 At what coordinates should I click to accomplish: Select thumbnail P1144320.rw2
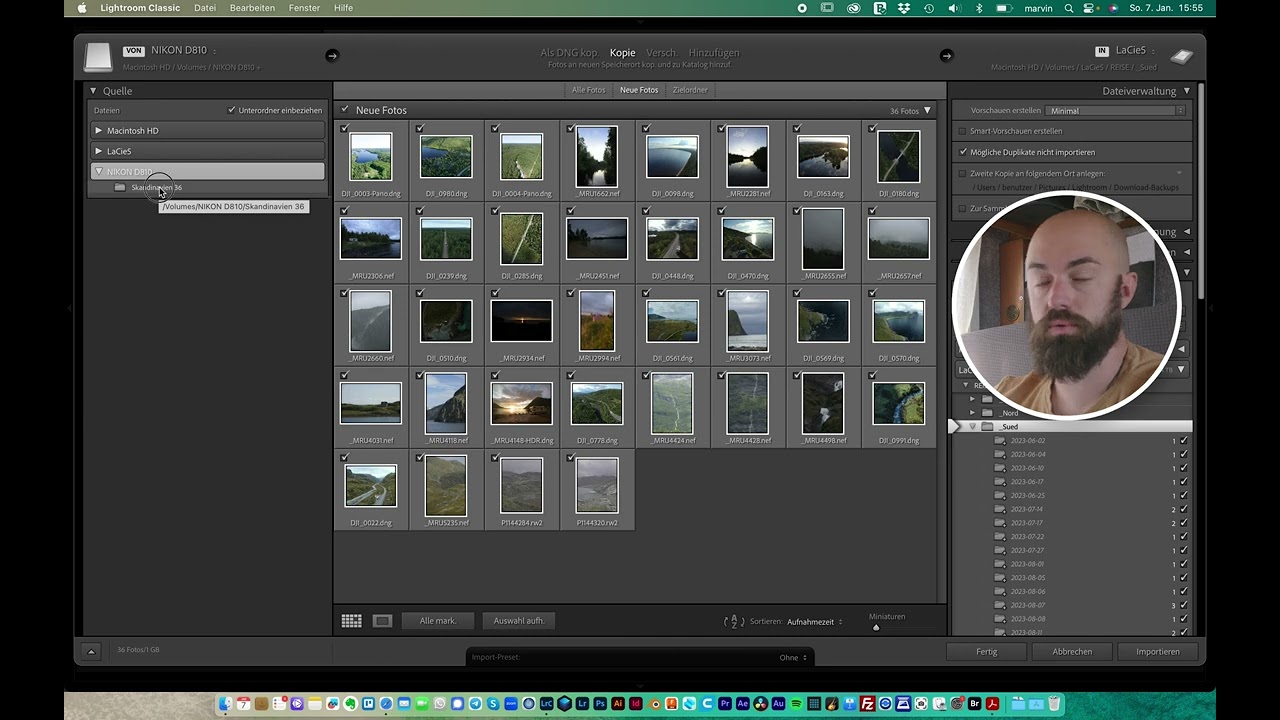597,485
